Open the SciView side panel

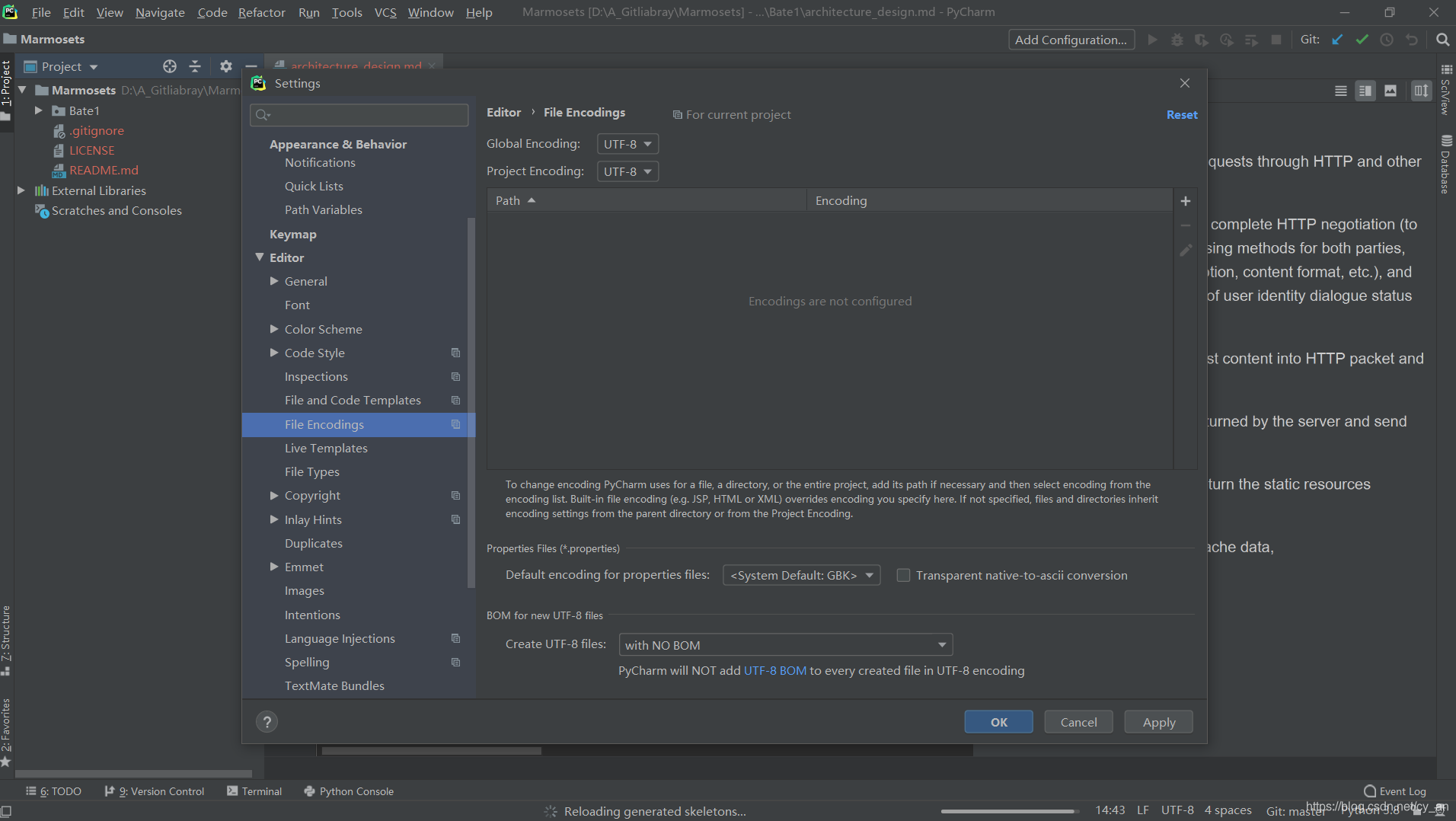[x=1446, y=90]
